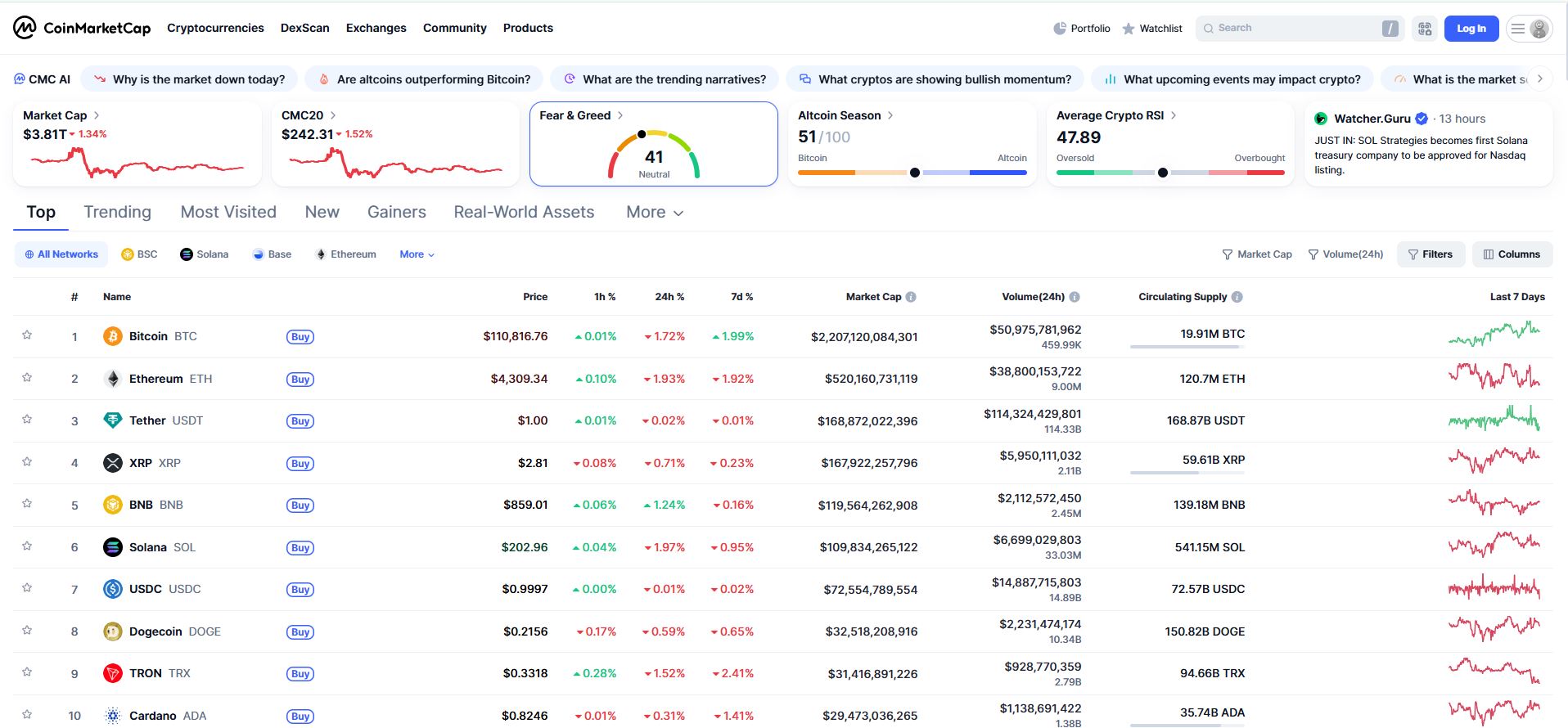
Task: Open Average Crypto RSI card chevron
Action: coord(1174,115)
